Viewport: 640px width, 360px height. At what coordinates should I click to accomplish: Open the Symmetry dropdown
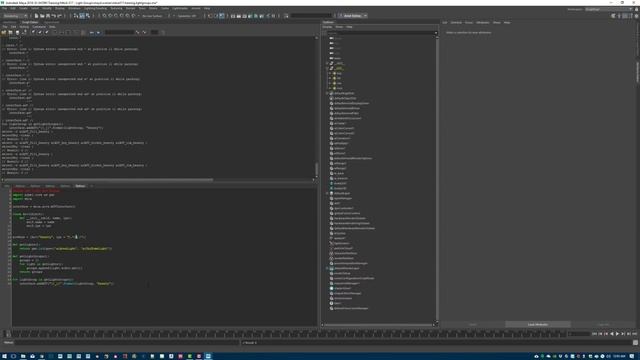[187, 16]
